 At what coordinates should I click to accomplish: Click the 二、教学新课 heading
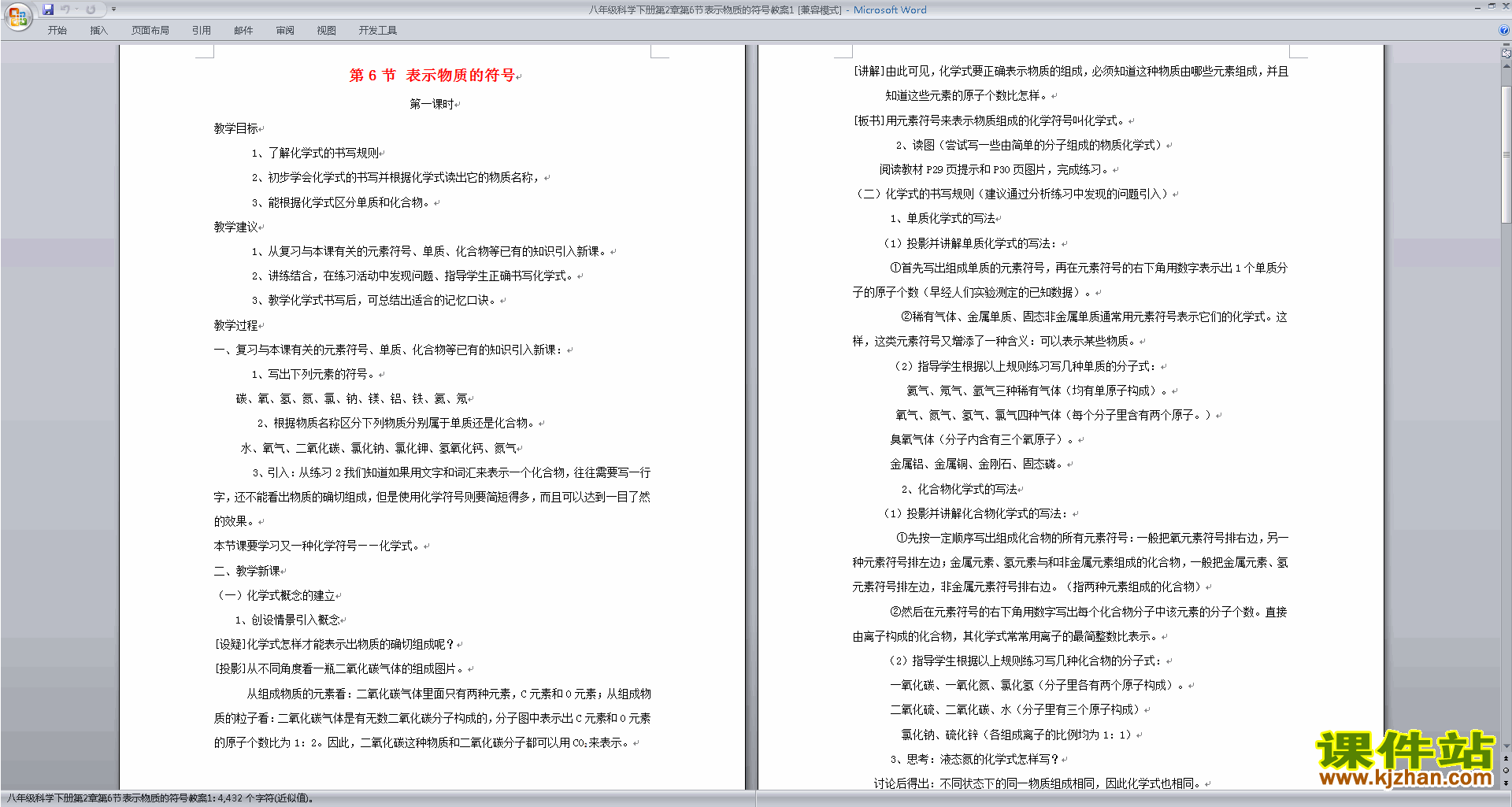point(247,571)
